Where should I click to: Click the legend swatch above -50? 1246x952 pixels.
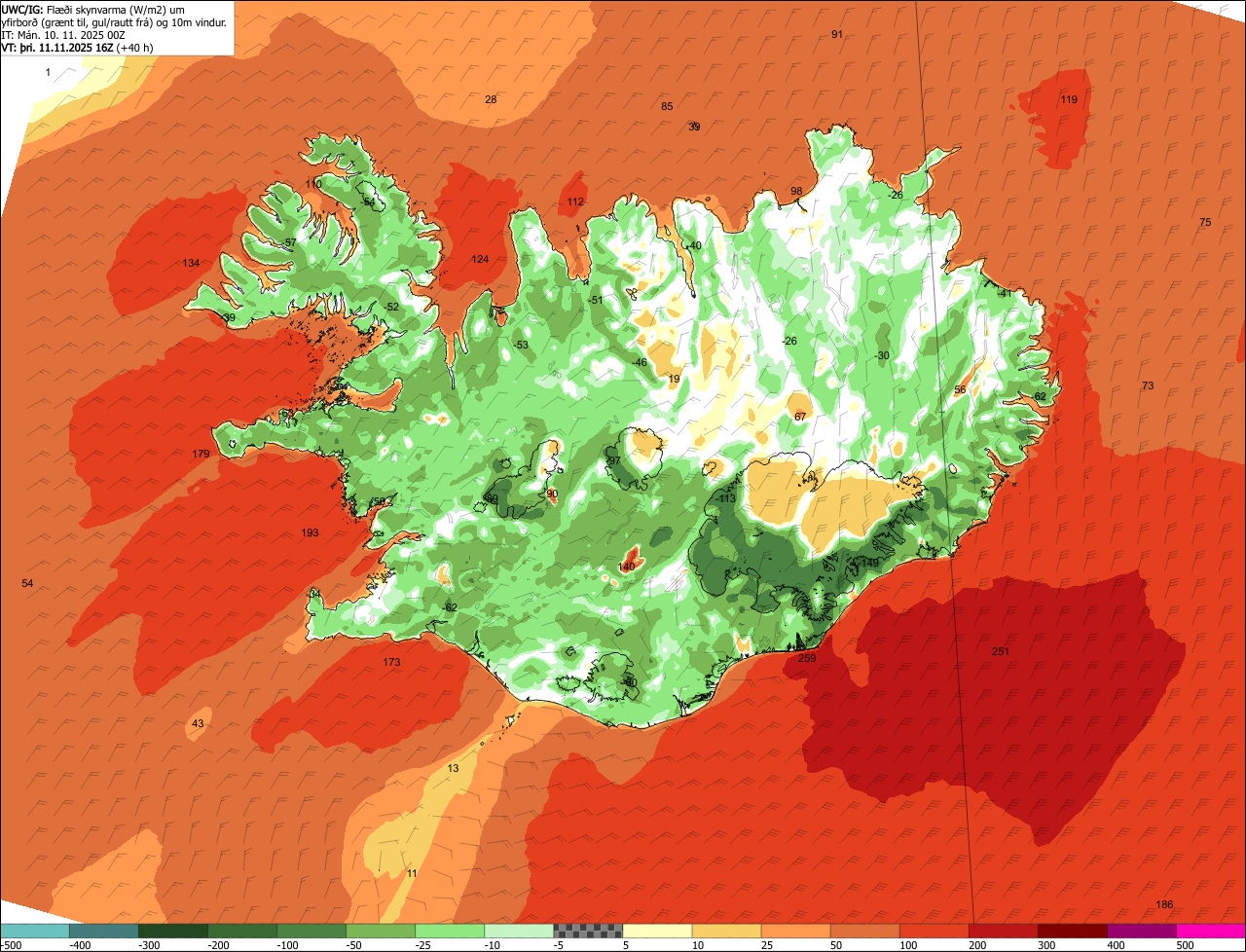coord(380,931)
